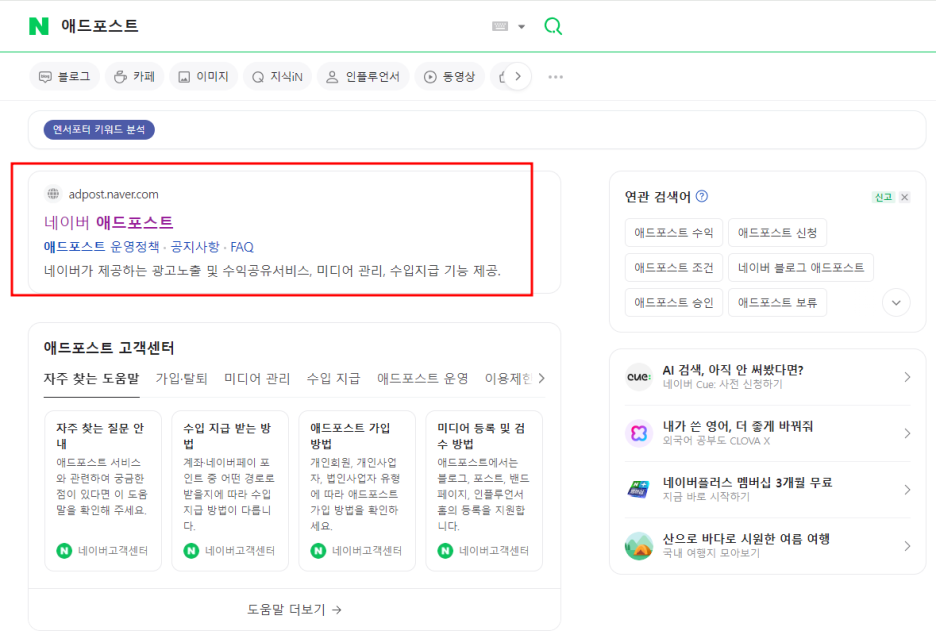
Task: Expand the 멤버십 row chevron
Action: pyautogui.click(x=907, y=490)
